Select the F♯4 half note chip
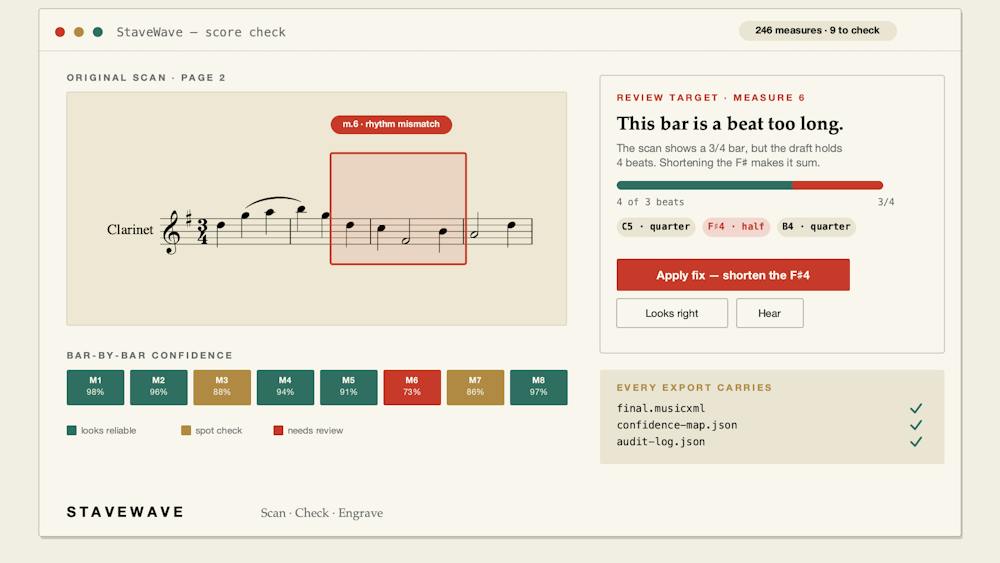Screen dimensions: 1000x563 pyautogui.click(x=736, y=226)
